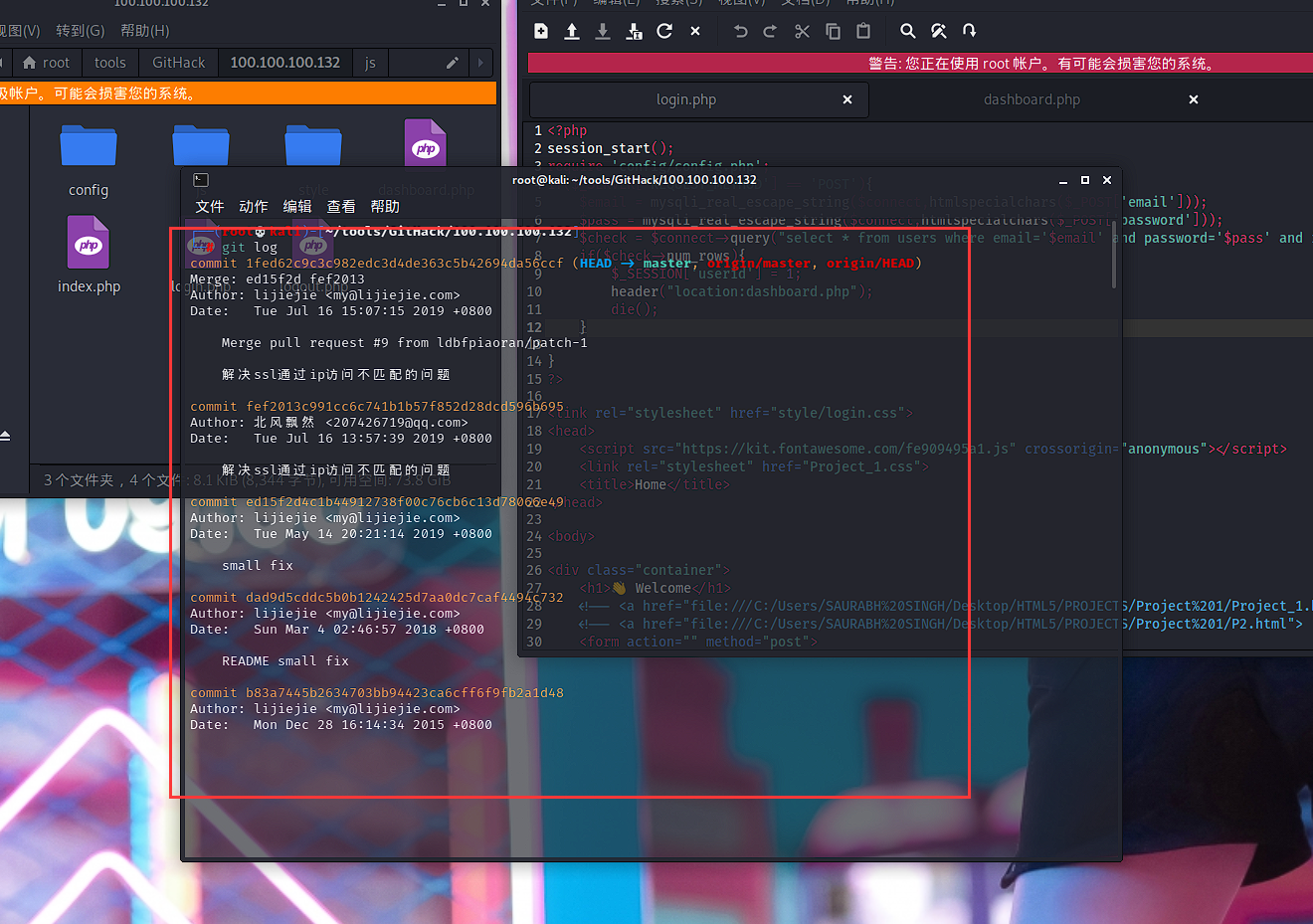Click the 'Date: Mon Dec 28 16:14:34 2015' line
The height and width of the screenshot is (924, 1313).
341,725
